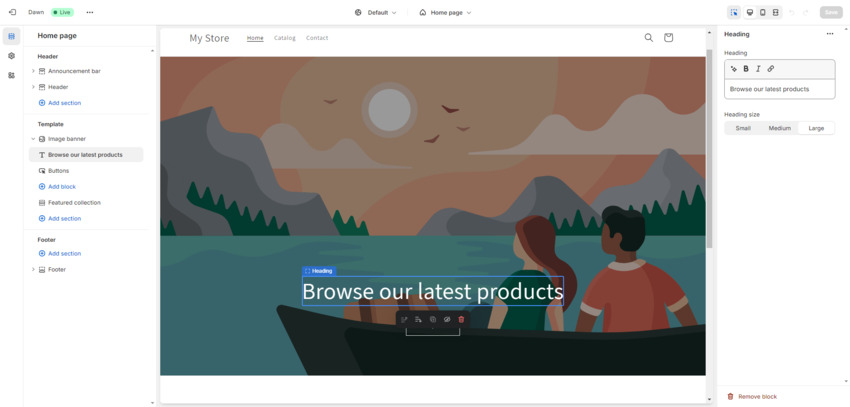
Task: Duplicate the heading block via floating toolbar
Action: click(433, 320)
